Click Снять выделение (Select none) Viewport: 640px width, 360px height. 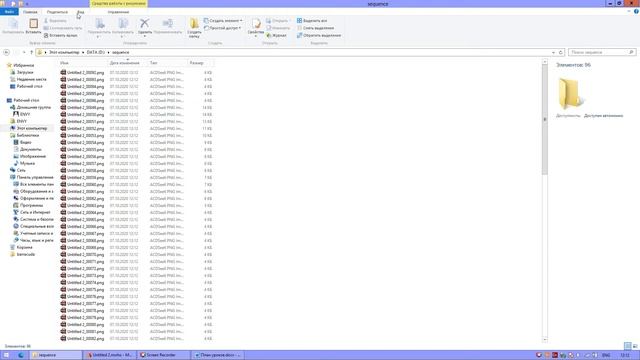click(315, 28)
